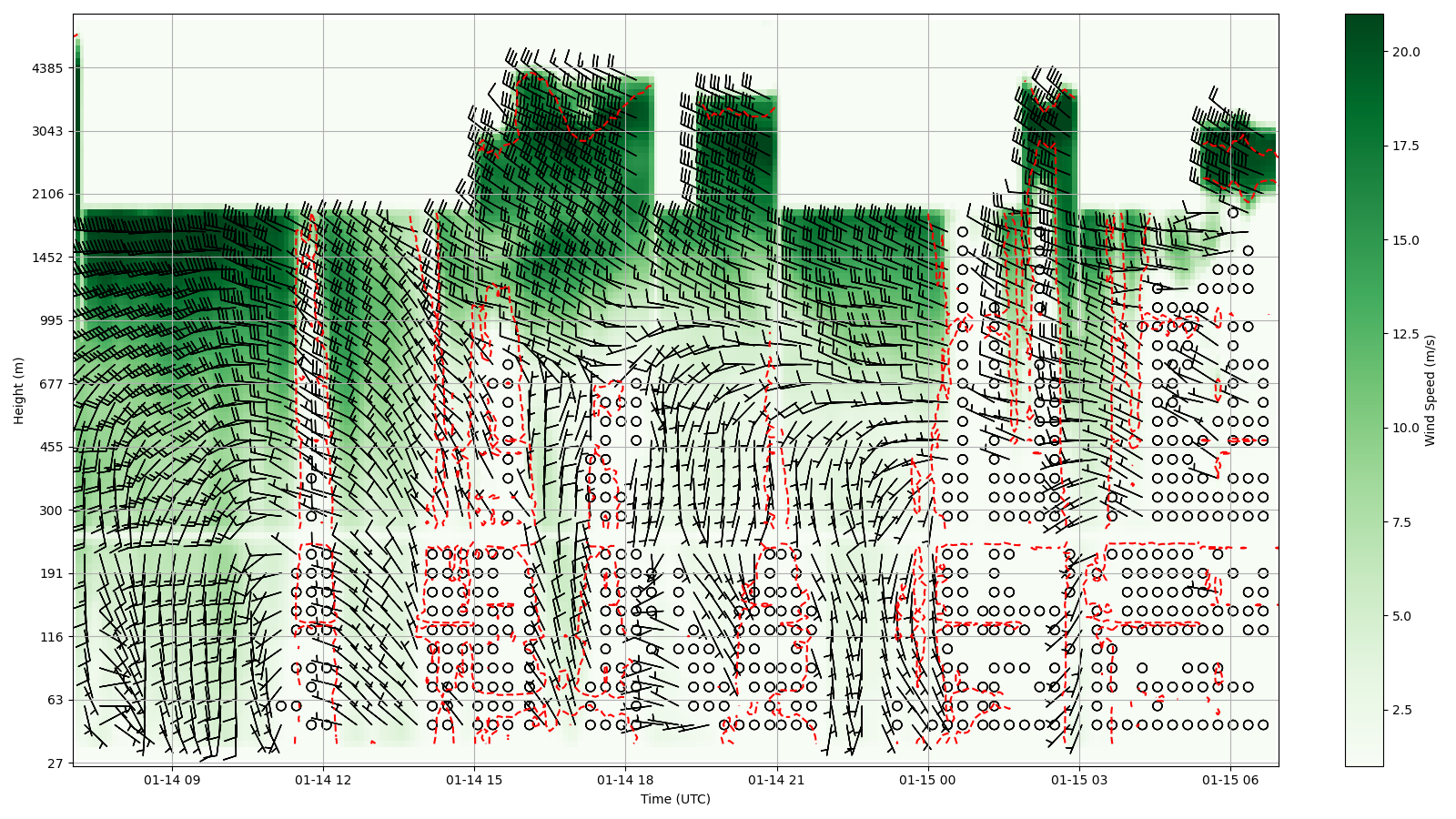This screenshot has height=819, width=1456.
Task: Select the Wind Speed (m/s) colorbar label
Action: pyautogui.click(x=1430, y=390)
